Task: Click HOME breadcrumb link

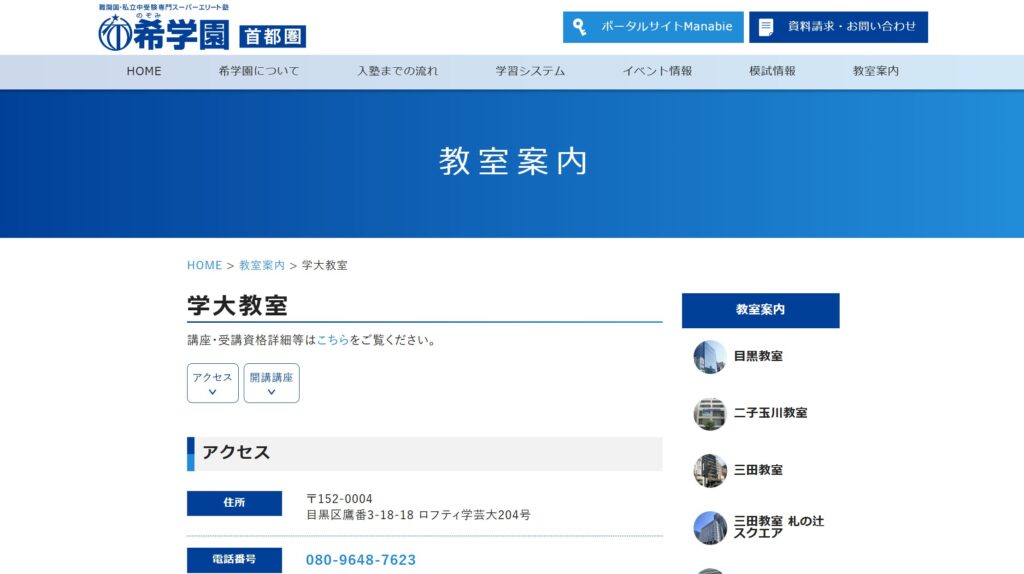Action: pos(204,265)
